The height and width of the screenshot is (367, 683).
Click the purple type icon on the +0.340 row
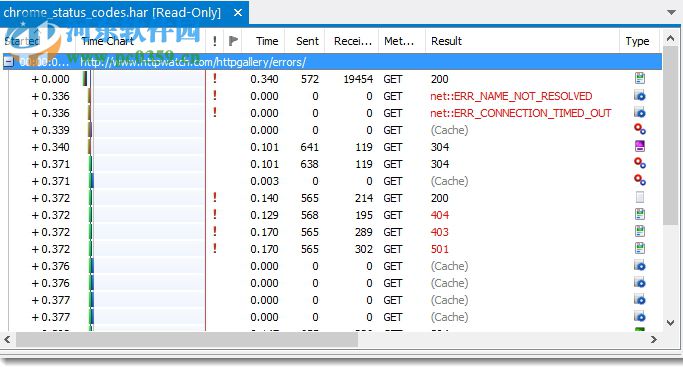coord(639,146)
